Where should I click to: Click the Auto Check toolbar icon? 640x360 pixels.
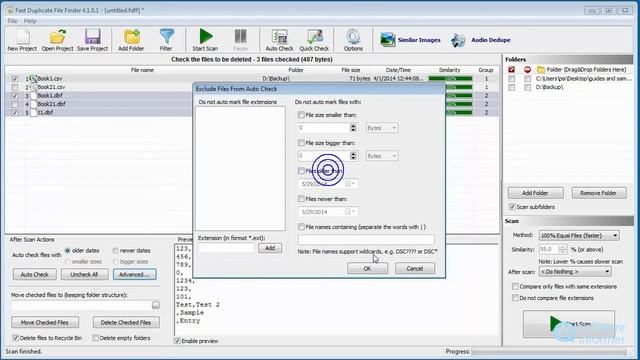pos(280,40)
